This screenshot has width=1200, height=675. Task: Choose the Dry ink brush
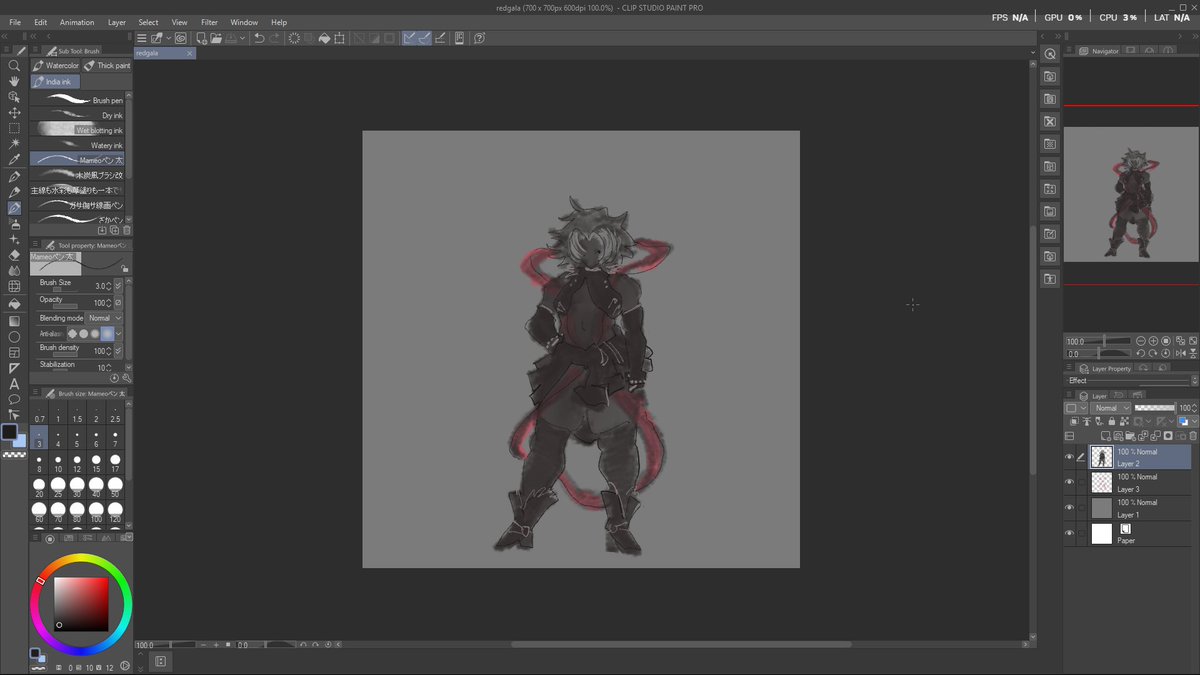click(78, 115)
